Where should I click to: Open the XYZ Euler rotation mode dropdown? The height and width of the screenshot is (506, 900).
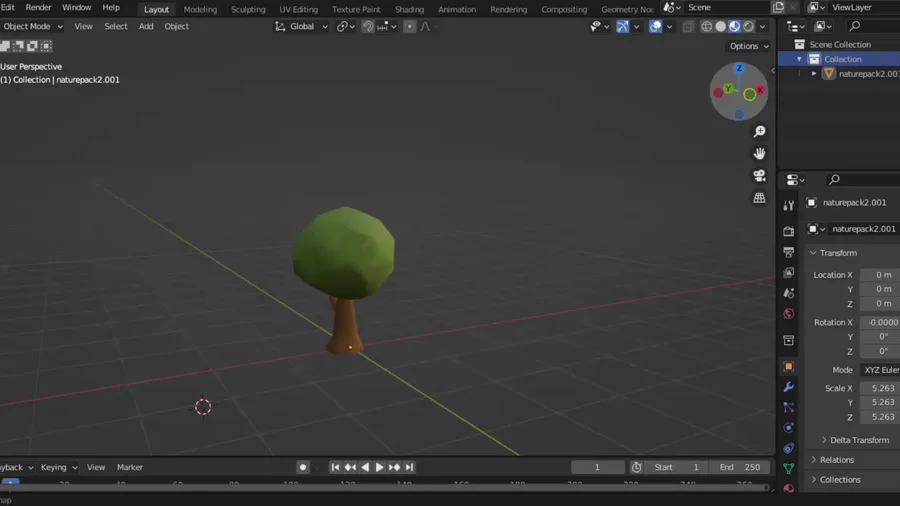880,370
